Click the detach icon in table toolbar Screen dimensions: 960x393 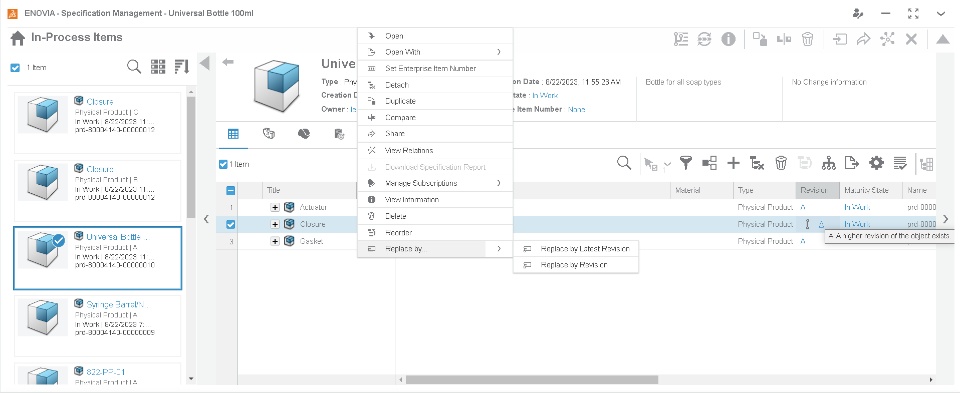click(x=757, y=163)
